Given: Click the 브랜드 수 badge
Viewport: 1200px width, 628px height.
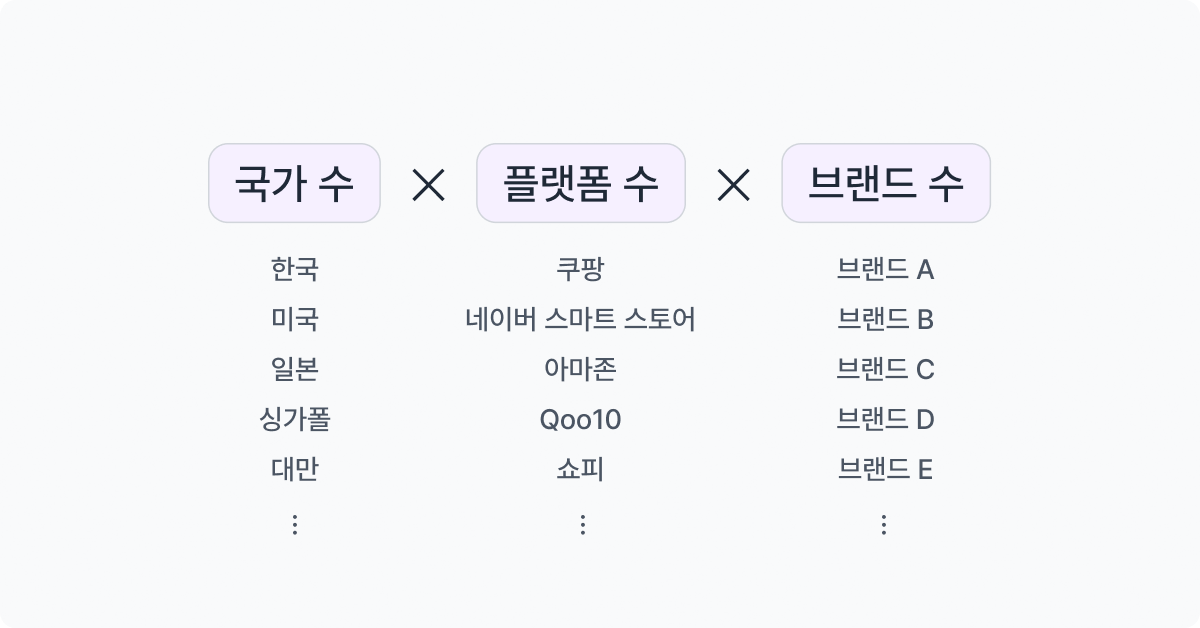Looking at the screenshot, I should point(886,183).
